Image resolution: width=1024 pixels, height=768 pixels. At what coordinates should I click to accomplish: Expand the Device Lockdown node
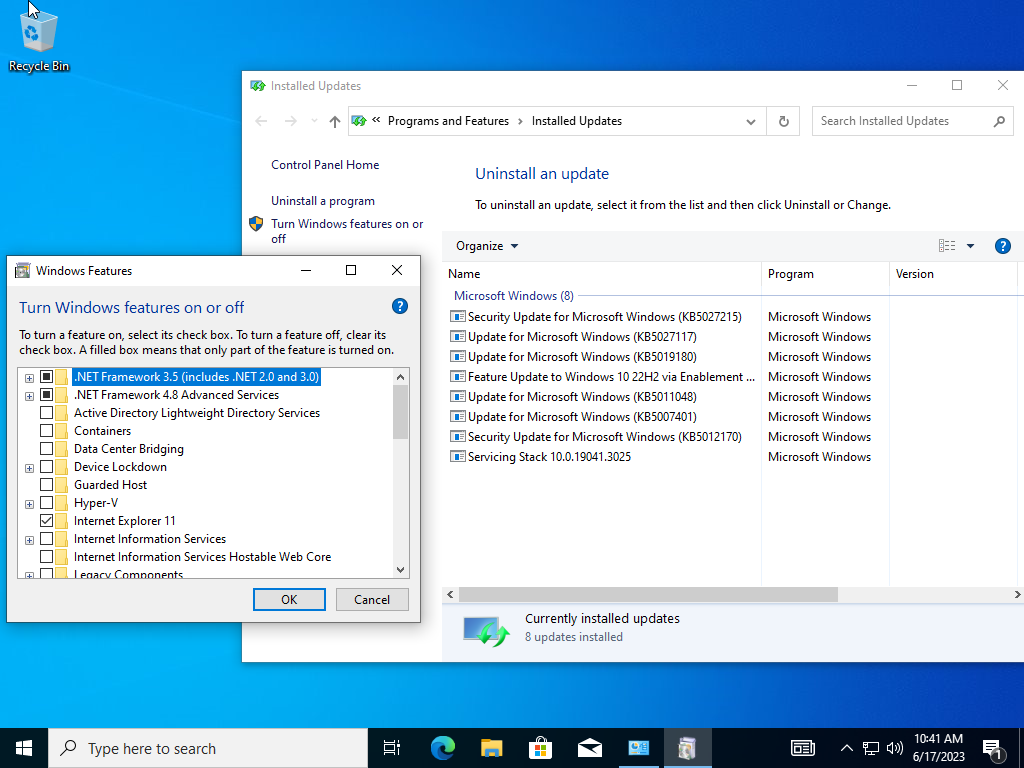29,468
